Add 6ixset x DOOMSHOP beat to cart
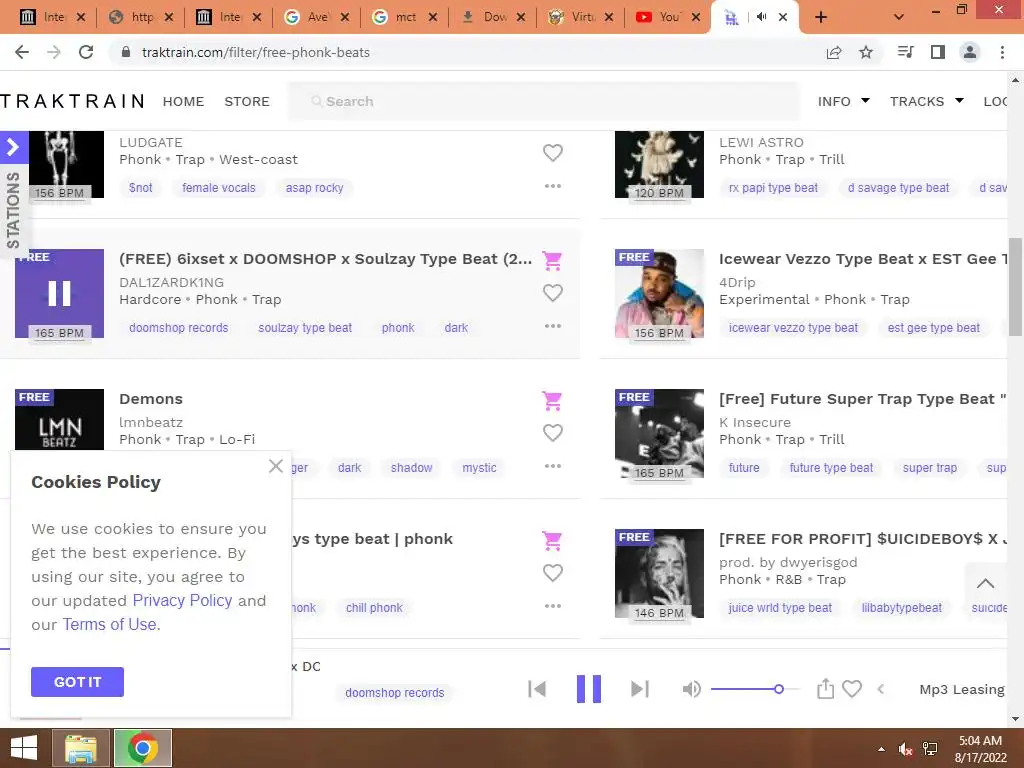The image size is (1024, 768). pyautogui.click(x=552, y=261)
